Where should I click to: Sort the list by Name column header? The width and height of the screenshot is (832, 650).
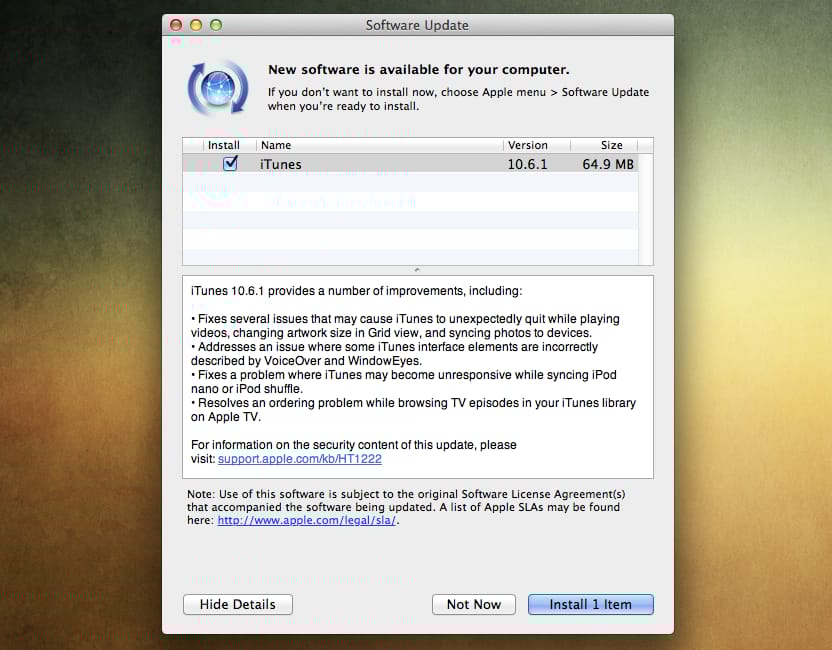click(379, 145)
